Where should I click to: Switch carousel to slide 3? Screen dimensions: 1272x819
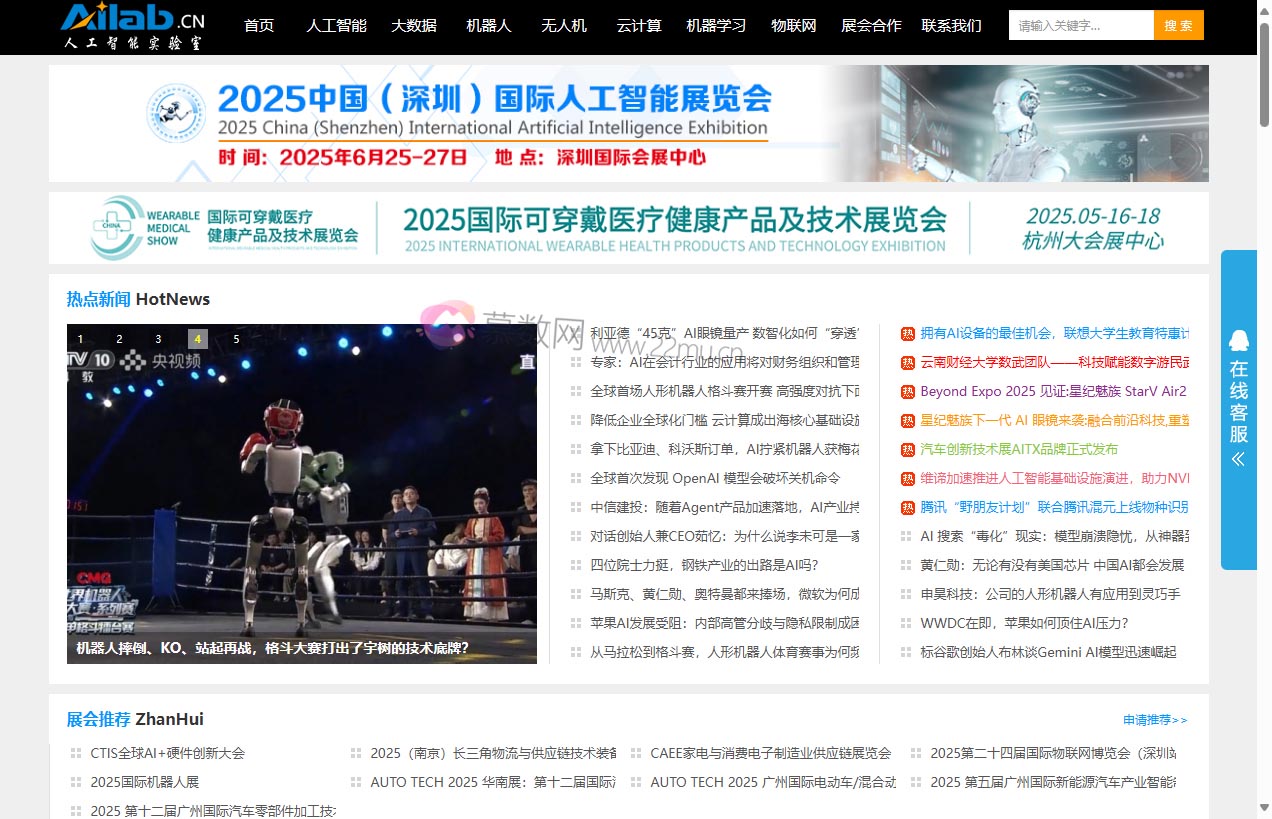pyautogui.click(x=158, y=339)
